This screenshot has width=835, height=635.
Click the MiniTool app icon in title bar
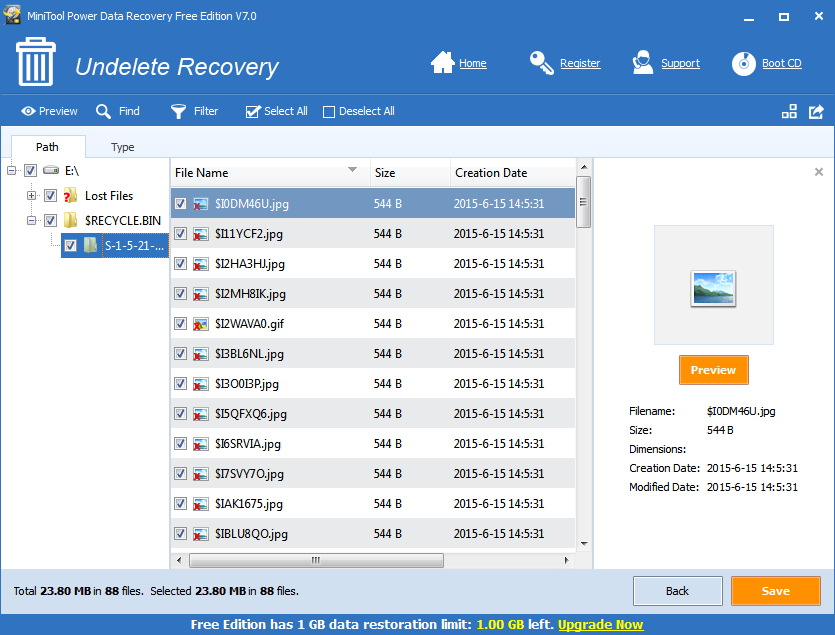click(x=12, y=15)
